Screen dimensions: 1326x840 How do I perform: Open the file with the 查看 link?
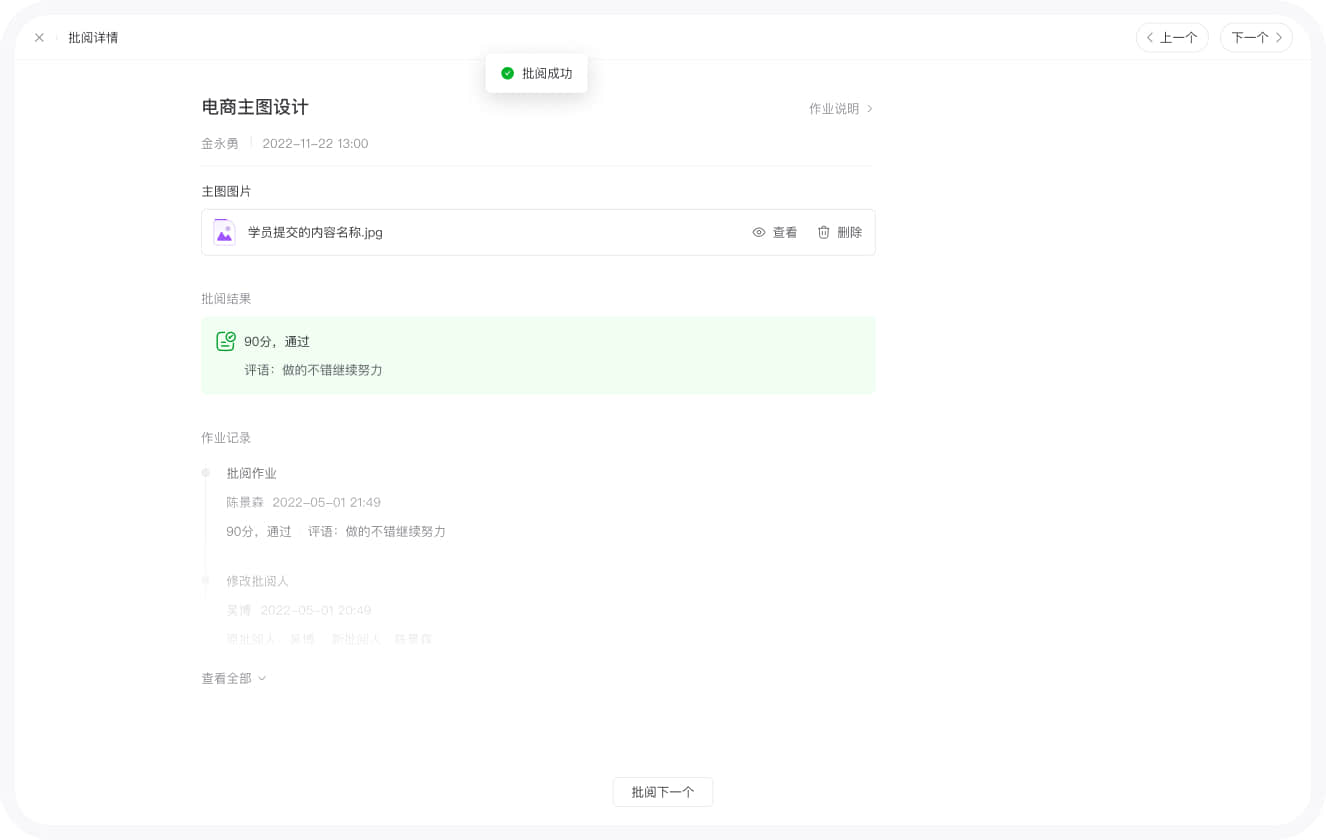click(783, 232)
